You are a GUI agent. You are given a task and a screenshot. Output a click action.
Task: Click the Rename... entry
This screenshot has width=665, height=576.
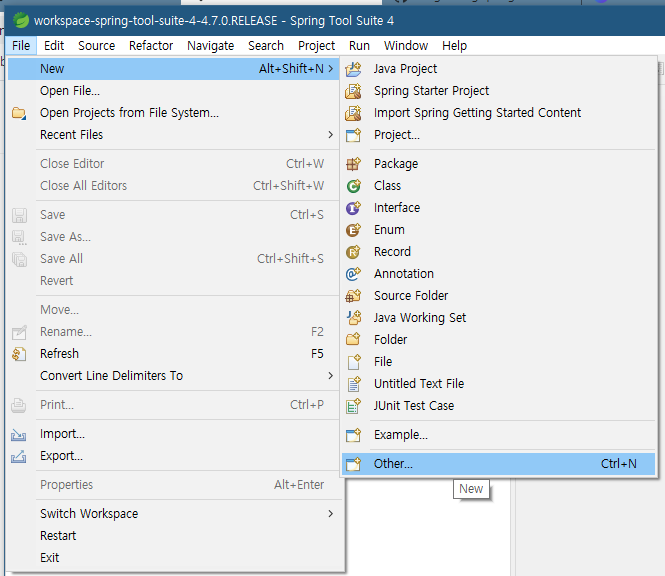[173, 332]
